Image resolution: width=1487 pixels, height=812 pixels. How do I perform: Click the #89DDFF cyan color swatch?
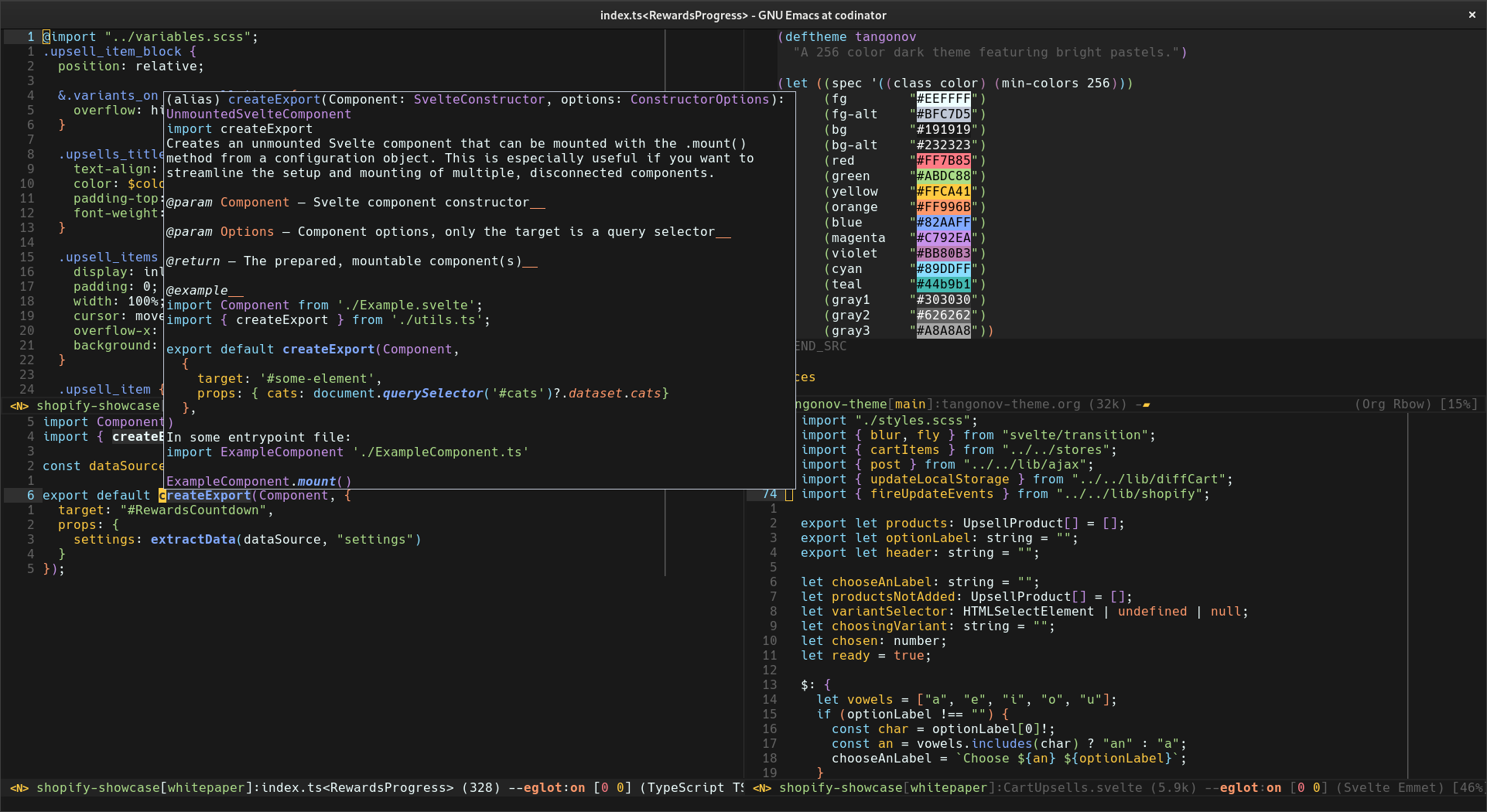[943, 269]
